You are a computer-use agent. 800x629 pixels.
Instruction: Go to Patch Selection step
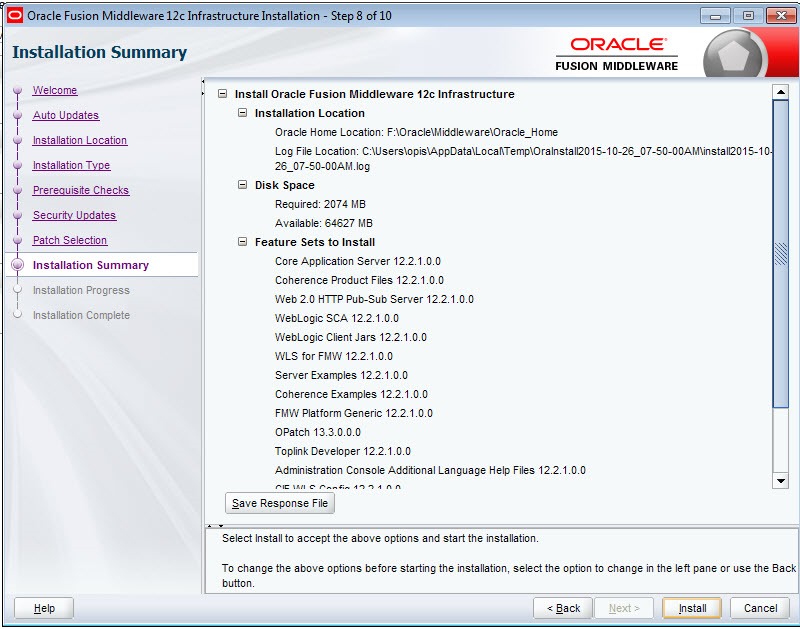click(70, 240)
